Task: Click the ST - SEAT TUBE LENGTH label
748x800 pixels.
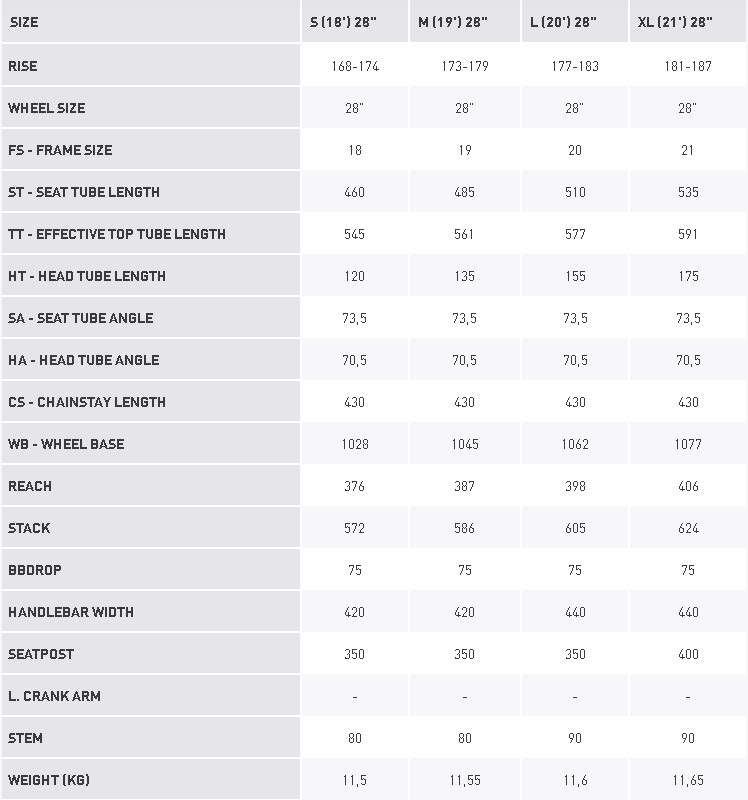Action: pyautogui.click(x=84, y=192)
